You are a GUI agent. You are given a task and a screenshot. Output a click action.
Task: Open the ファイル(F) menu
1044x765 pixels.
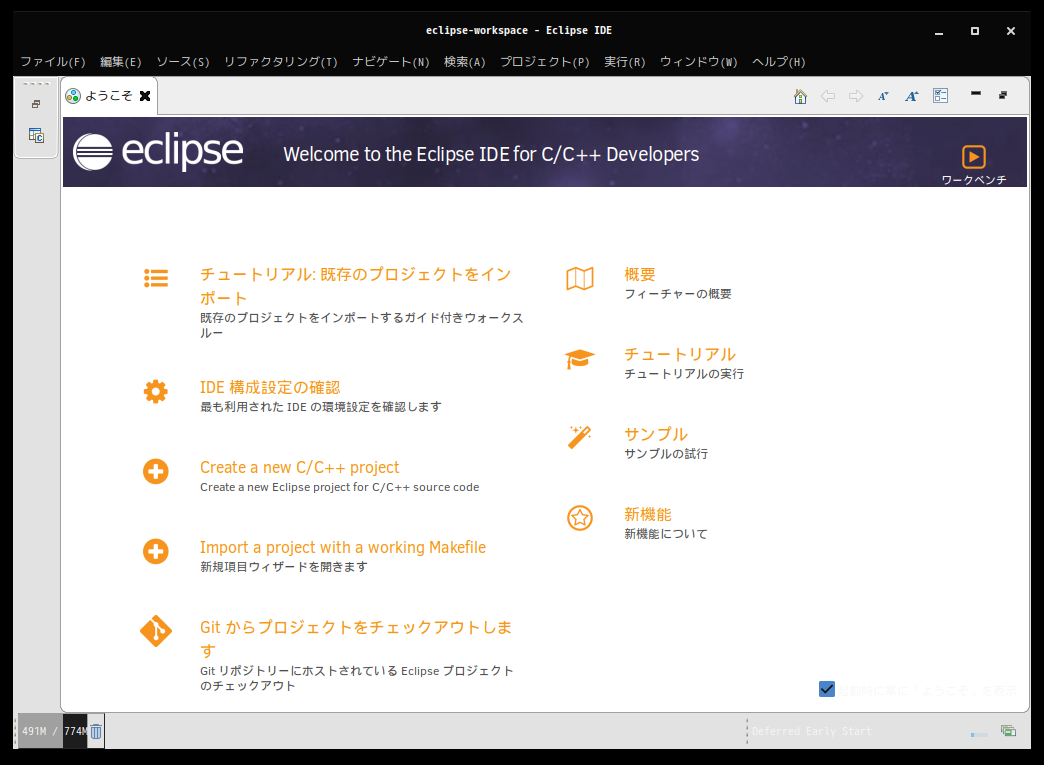coord(53,62)
